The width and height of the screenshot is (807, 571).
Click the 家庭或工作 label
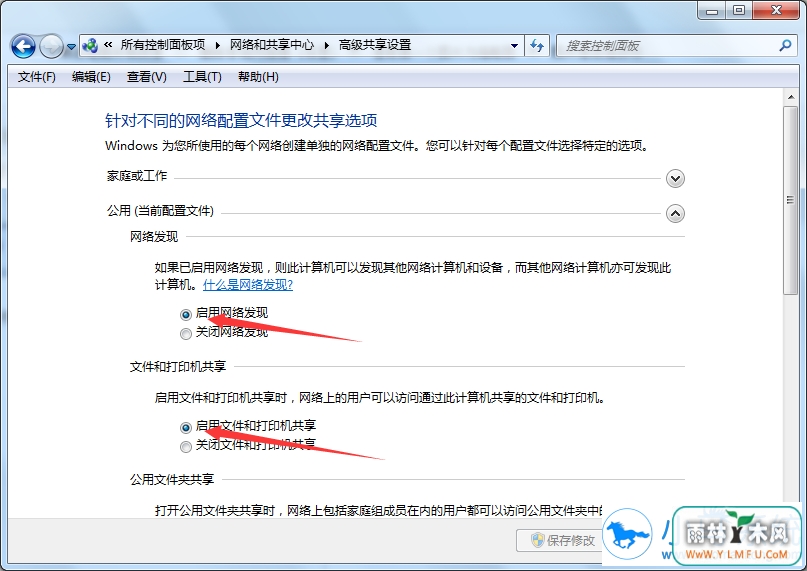(137, 176)
